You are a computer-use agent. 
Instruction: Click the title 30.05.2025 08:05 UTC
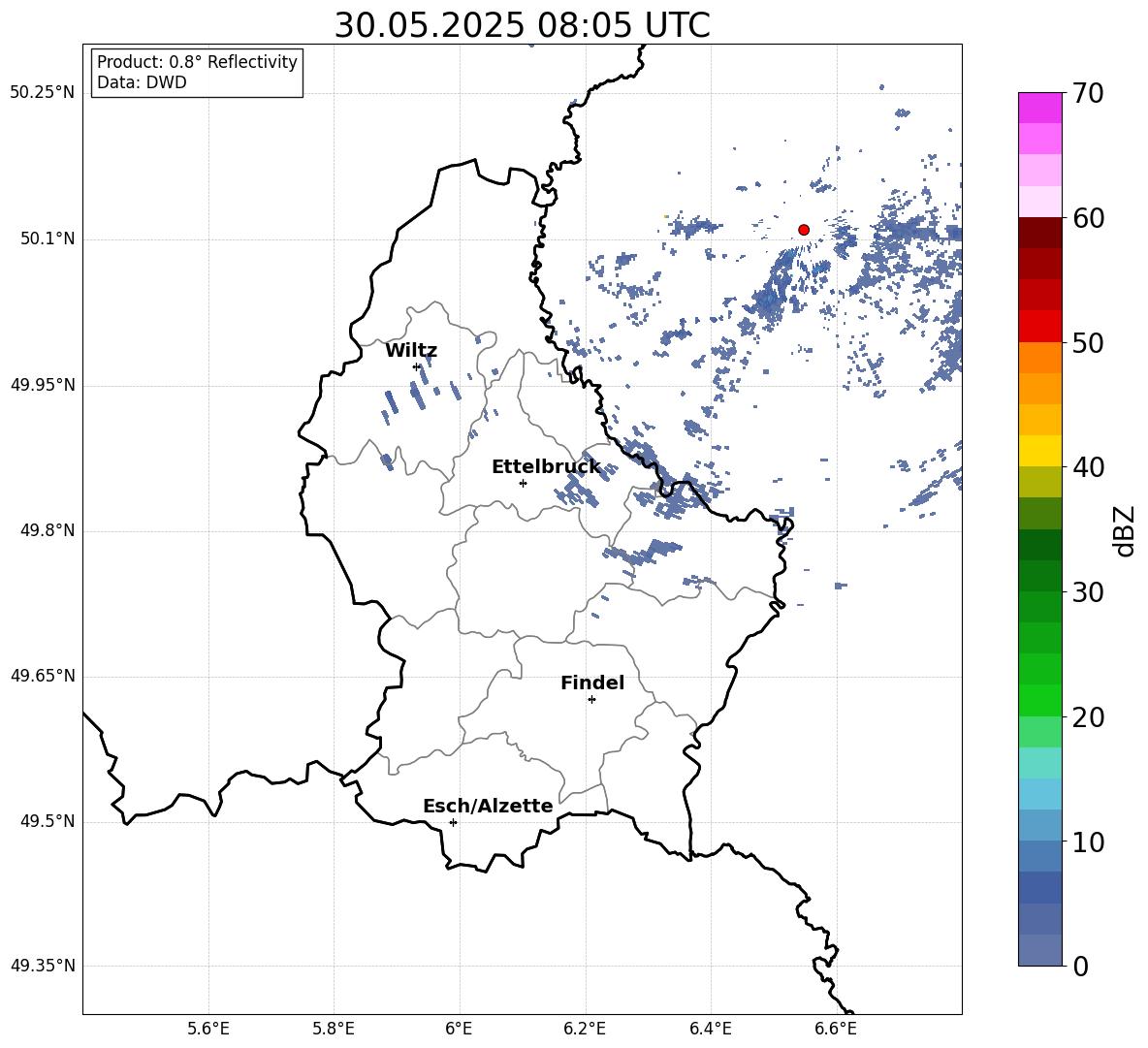[x=522, y=25]
